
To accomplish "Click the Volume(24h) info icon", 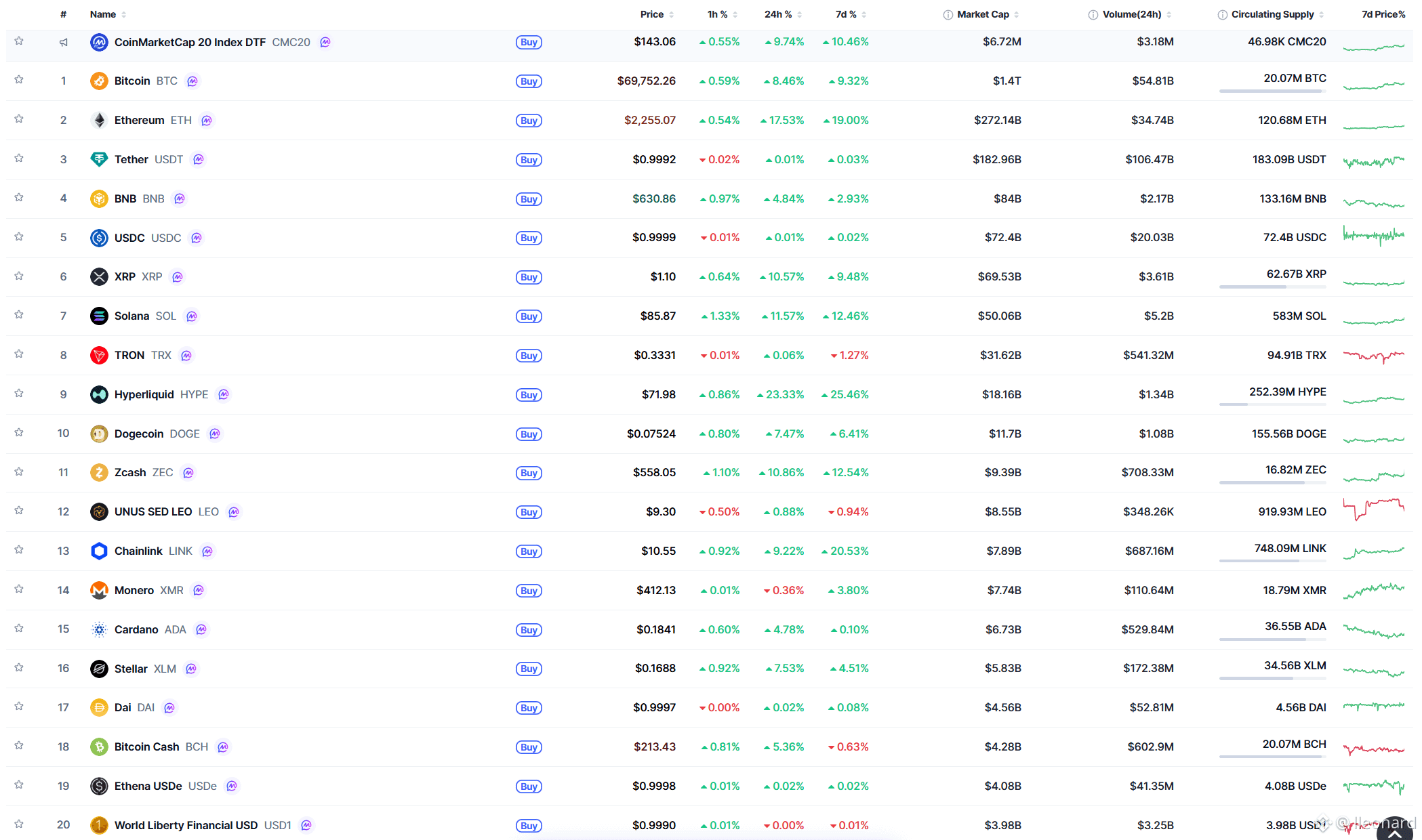I will coord(1093,15).
